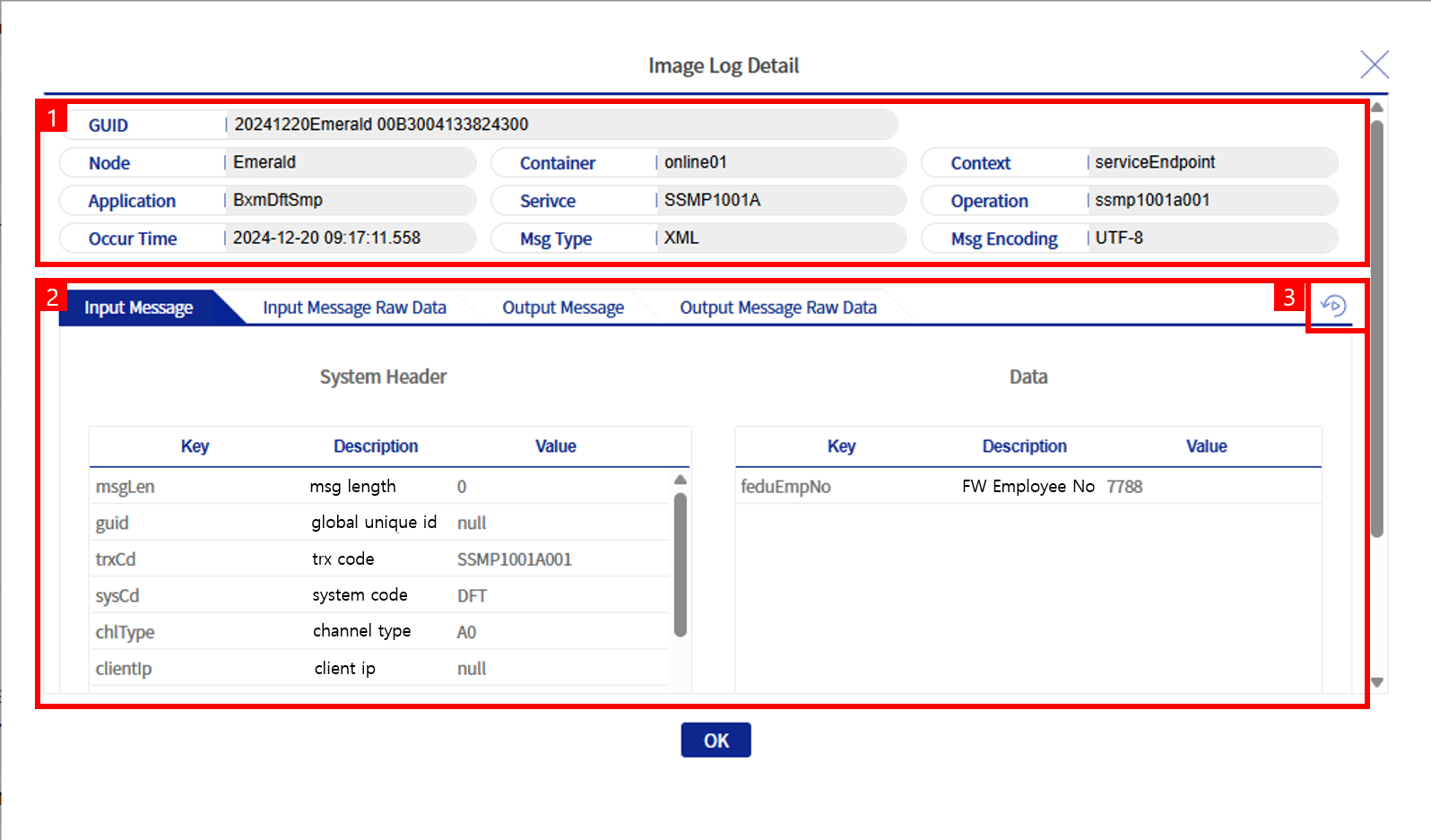Viewport: 1431px width, 840px height.
Task: Click the System Header table scroll-up arrow
Action: pos(681,481)
